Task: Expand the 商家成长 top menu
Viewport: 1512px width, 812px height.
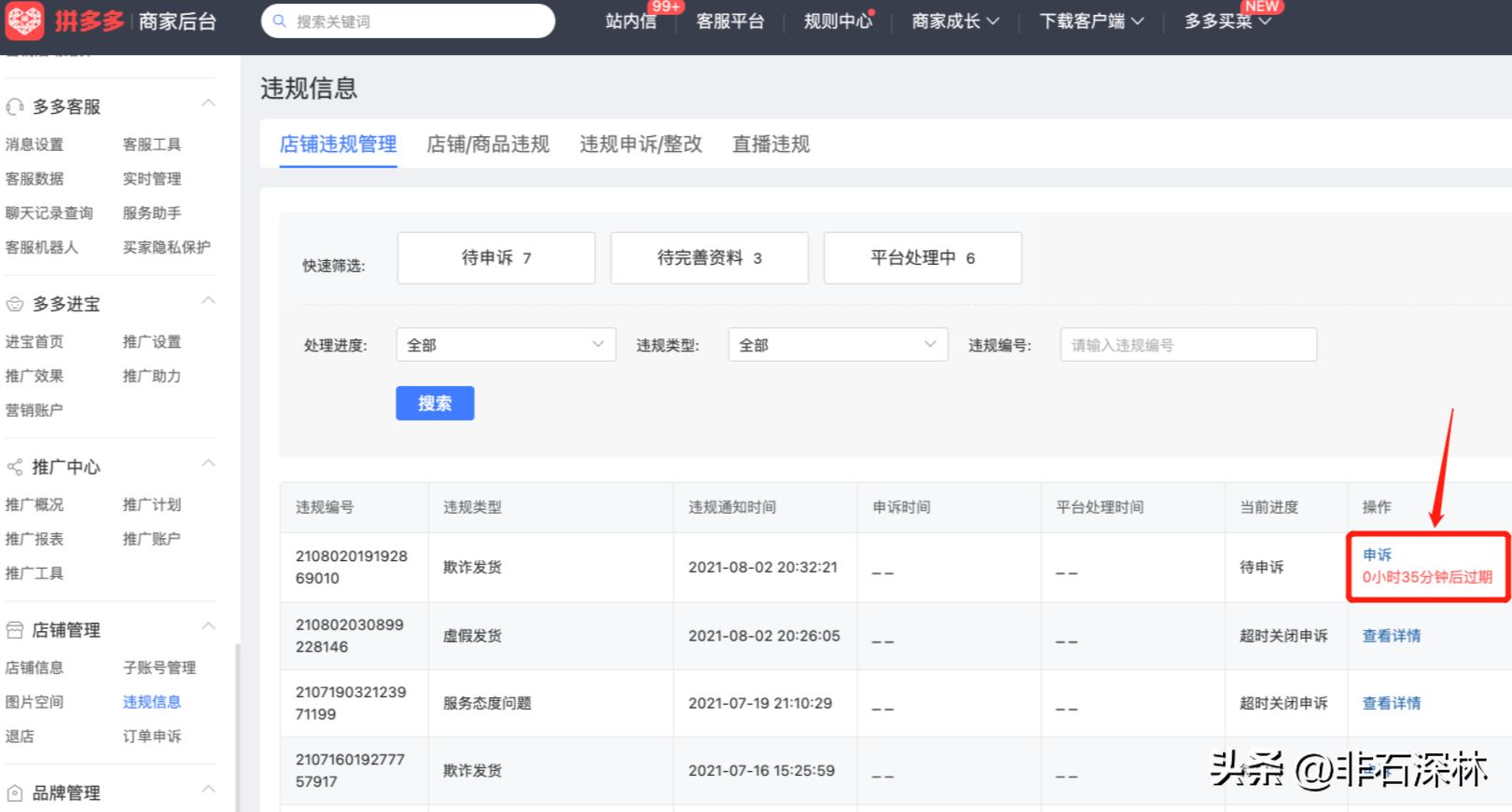Action: click(x=955, y=21)
